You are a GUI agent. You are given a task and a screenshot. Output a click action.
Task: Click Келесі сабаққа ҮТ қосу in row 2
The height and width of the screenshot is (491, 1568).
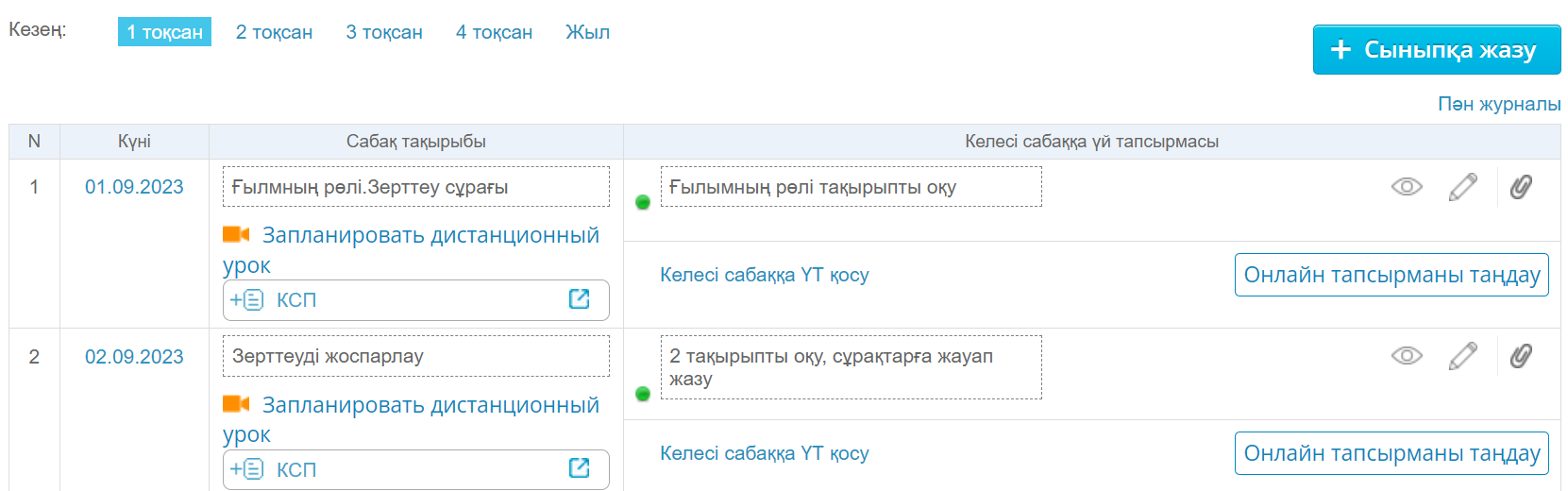(x=764, y=453)
